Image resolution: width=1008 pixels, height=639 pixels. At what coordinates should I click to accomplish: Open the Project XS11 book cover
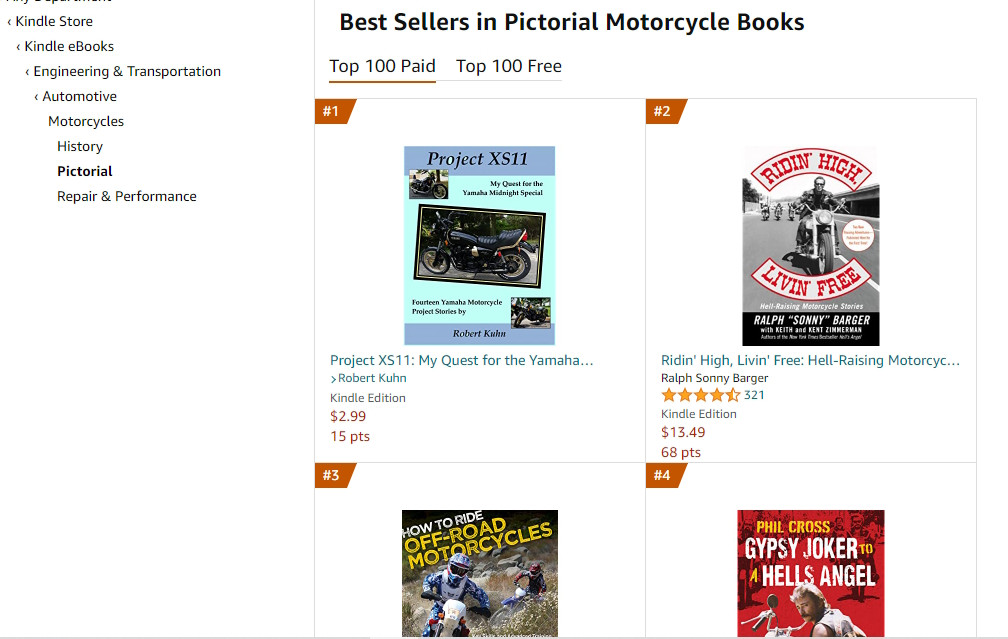(479, 245)
